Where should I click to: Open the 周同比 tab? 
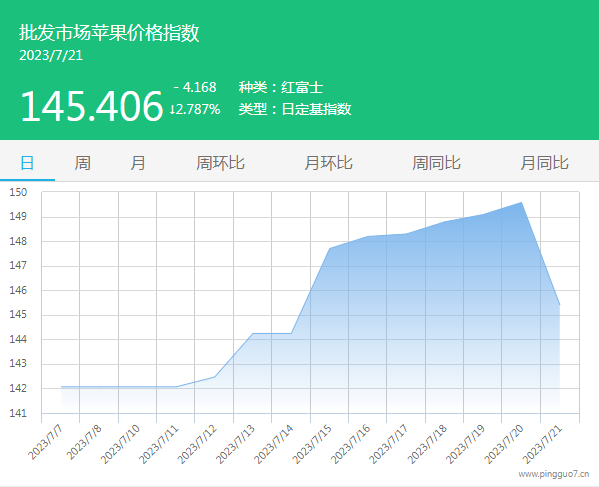click(x=436, y=163)
